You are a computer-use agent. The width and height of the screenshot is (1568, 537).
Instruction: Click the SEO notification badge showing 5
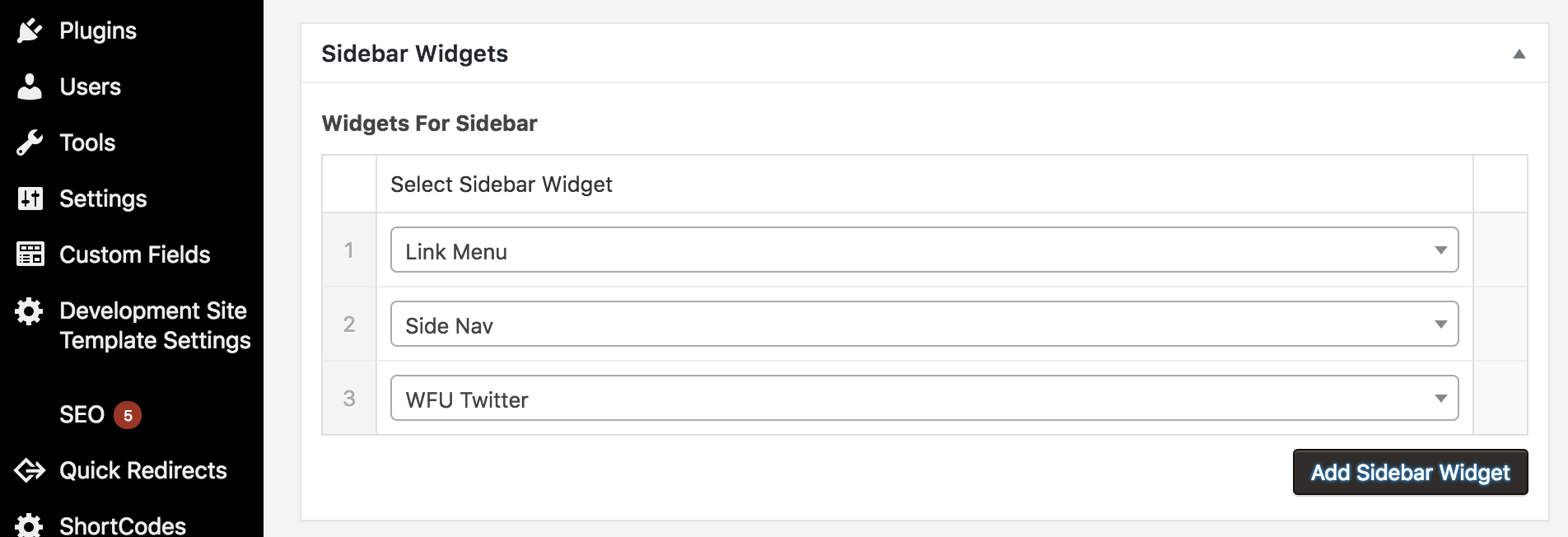tap(128, 415)
